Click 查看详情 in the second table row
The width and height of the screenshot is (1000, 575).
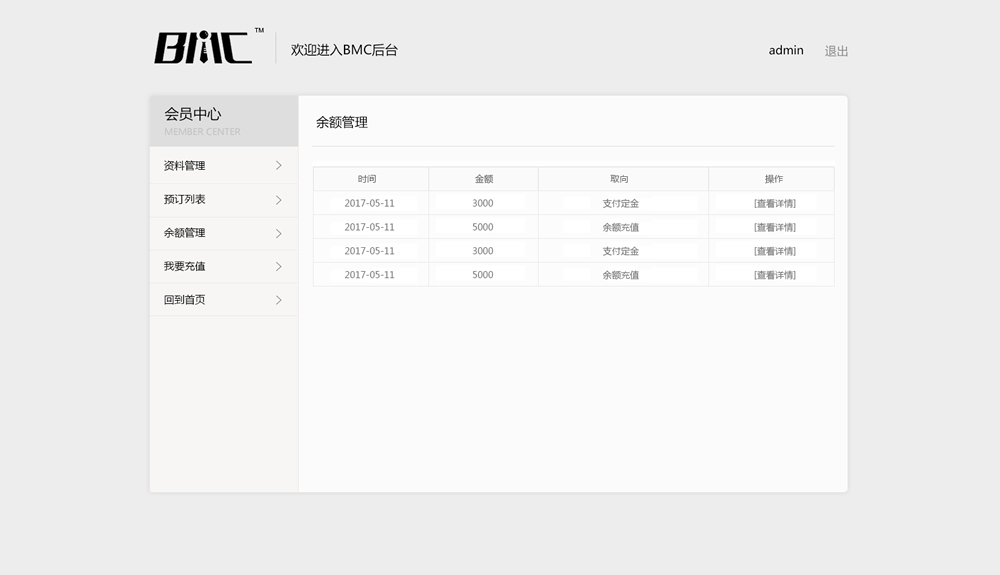(x=775, y=227)
